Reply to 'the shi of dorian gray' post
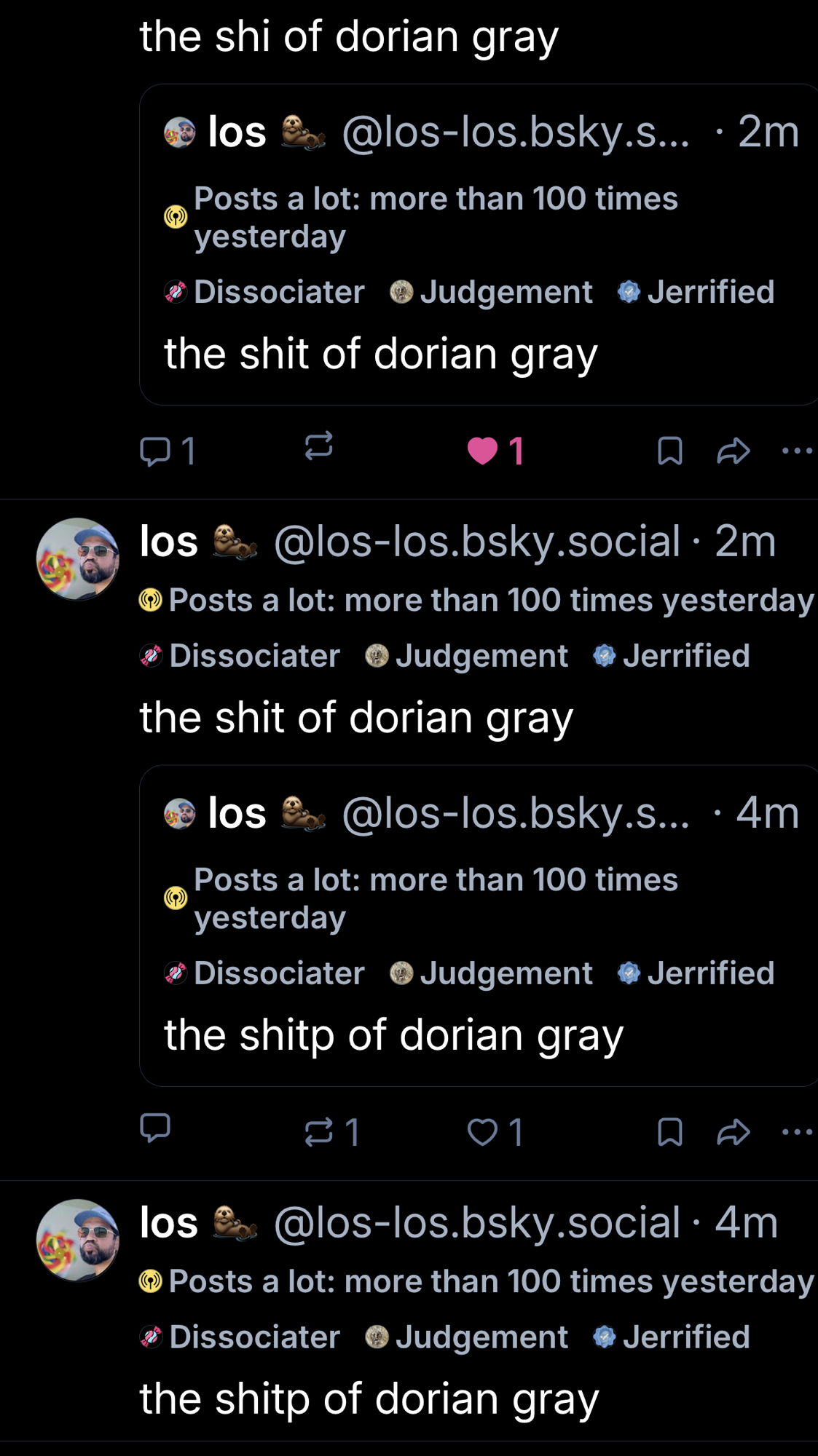This screenshot has width=818, height=1456. (155, 451)
